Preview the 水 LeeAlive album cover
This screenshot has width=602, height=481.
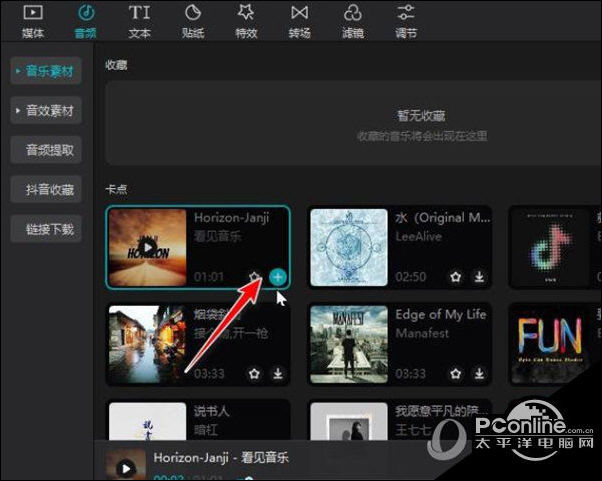349,248
